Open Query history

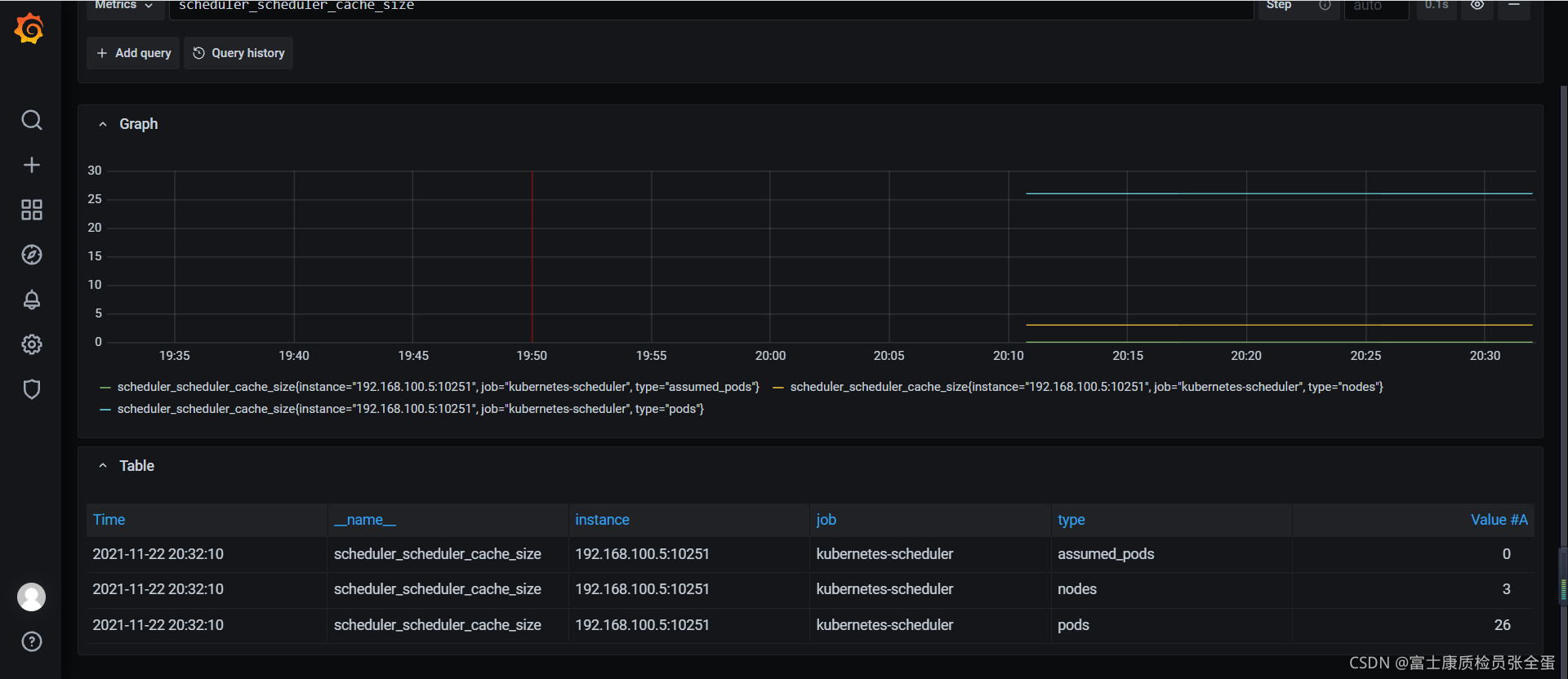(238, 53)
